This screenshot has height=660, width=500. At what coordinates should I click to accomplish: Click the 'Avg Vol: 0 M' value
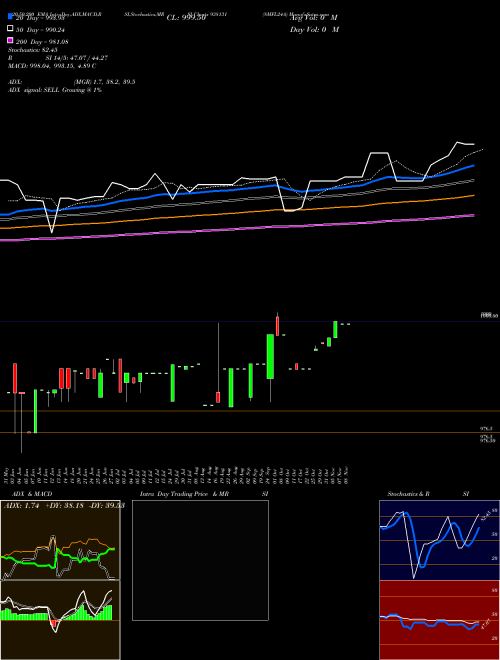pos(314,18)
